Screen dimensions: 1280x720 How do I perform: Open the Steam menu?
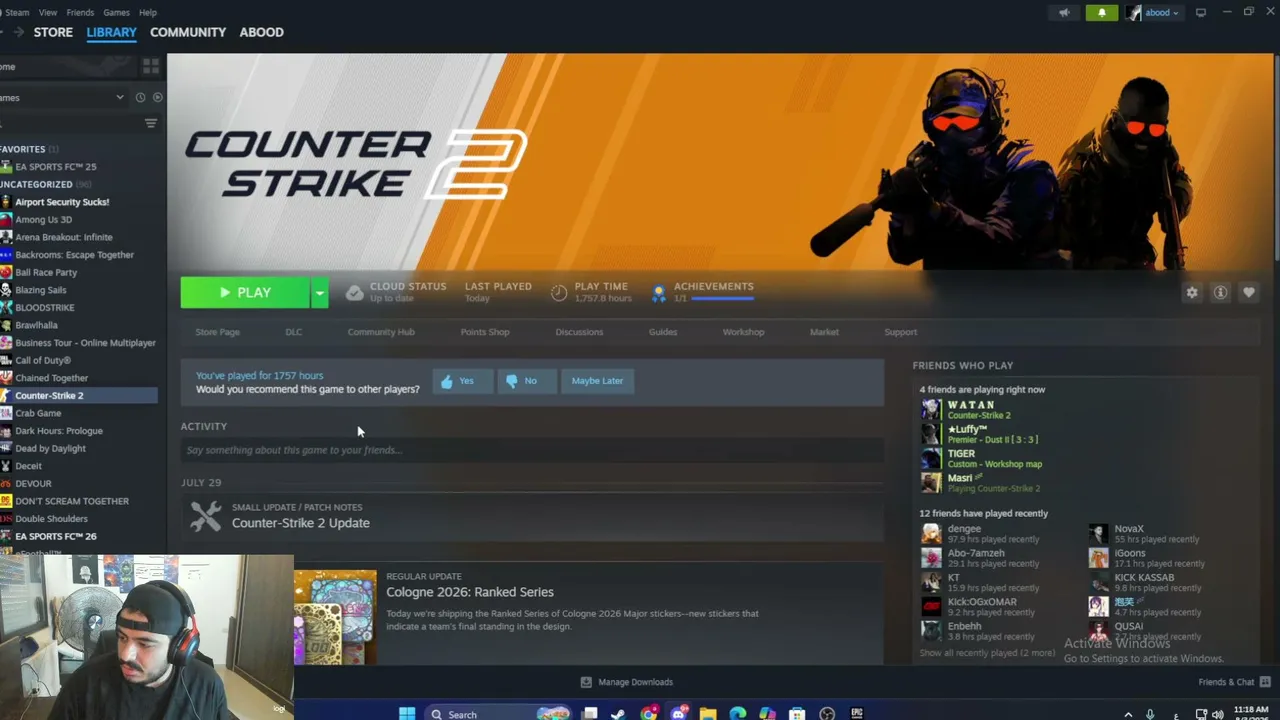click(x=17, y=13)
